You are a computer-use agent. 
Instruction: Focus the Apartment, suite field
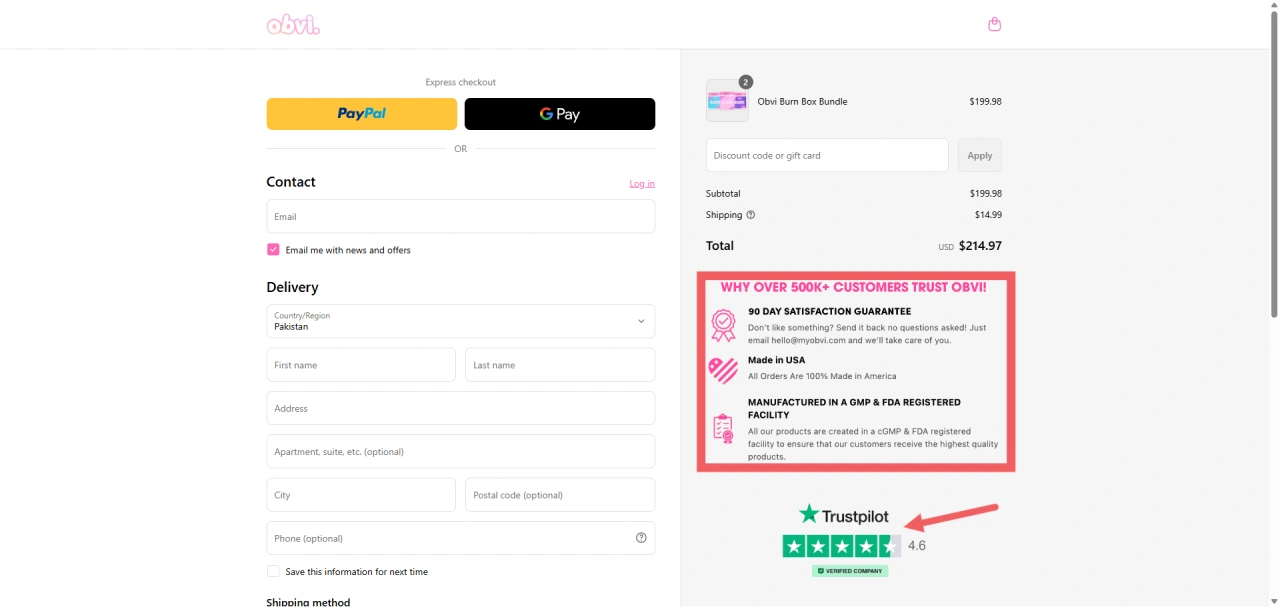coord(460,451)
